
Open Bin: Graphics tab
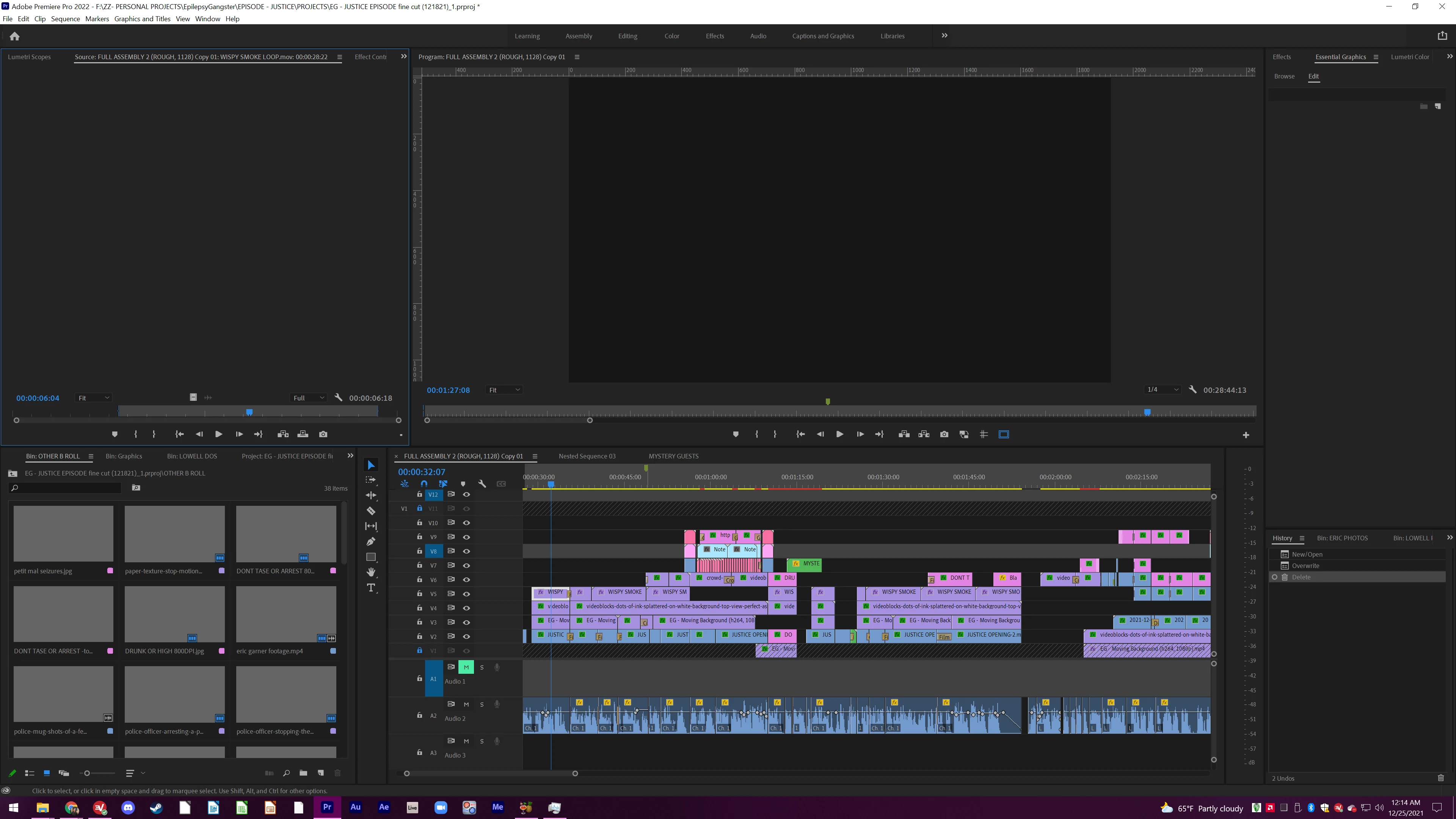pyautogui.click(x=124, y=456)
